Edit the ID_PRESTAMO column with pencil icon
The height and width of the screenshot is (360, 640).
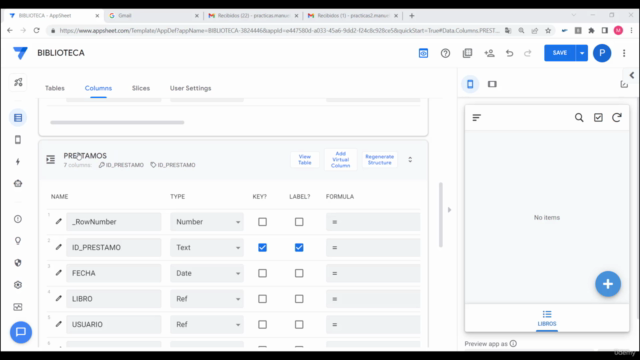click(x=59, y=247)
